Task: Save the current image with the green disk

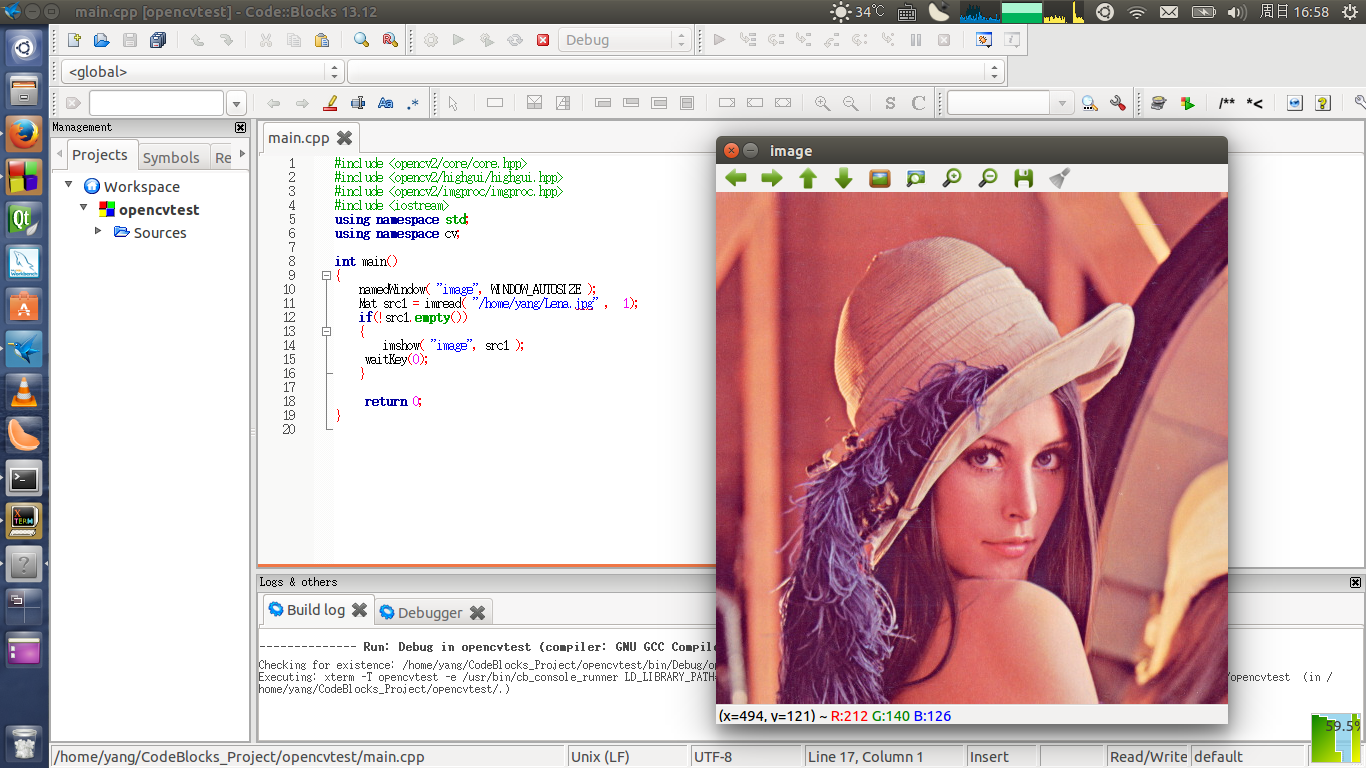Action: click(1023, 178)
